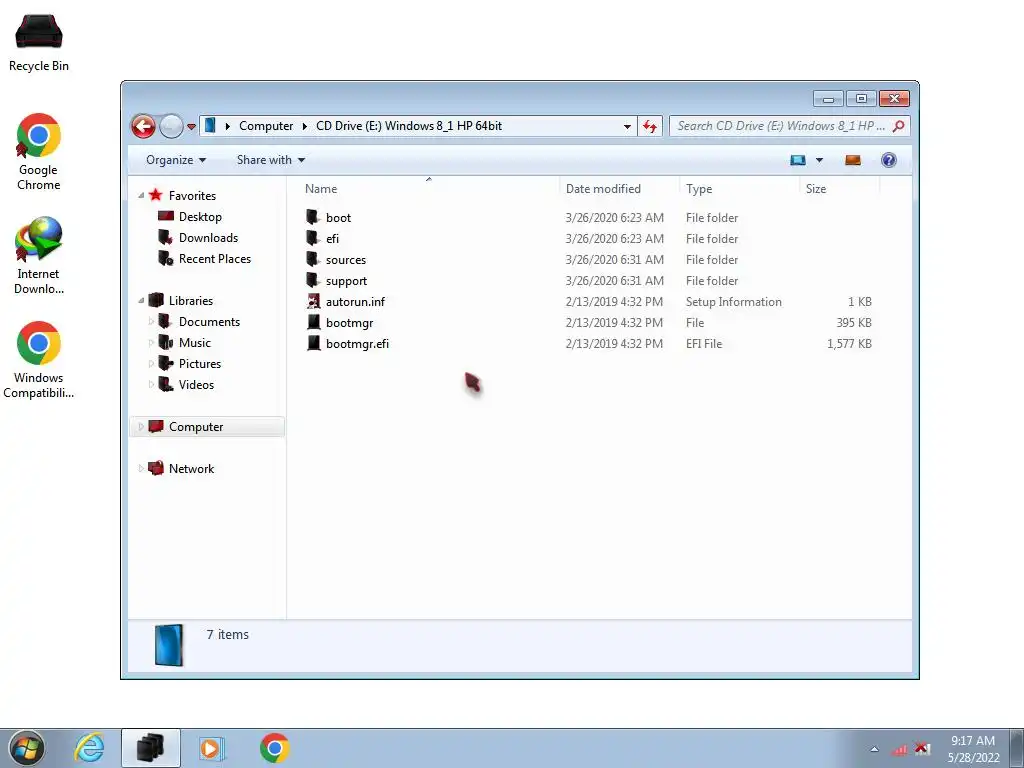Image resolution: width=1024 pixels, height=768 pixels.
Task: Open the Share with menu
Action: (270, 160)
